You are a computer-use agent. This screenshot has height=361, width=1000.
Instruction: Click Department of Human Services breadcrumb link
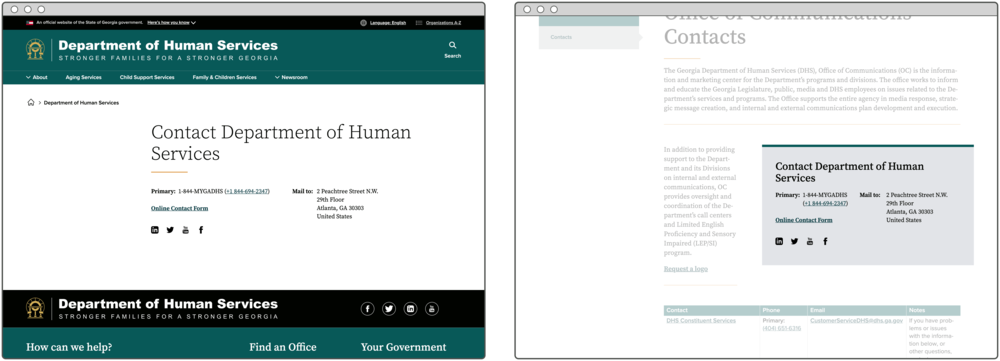81,103
